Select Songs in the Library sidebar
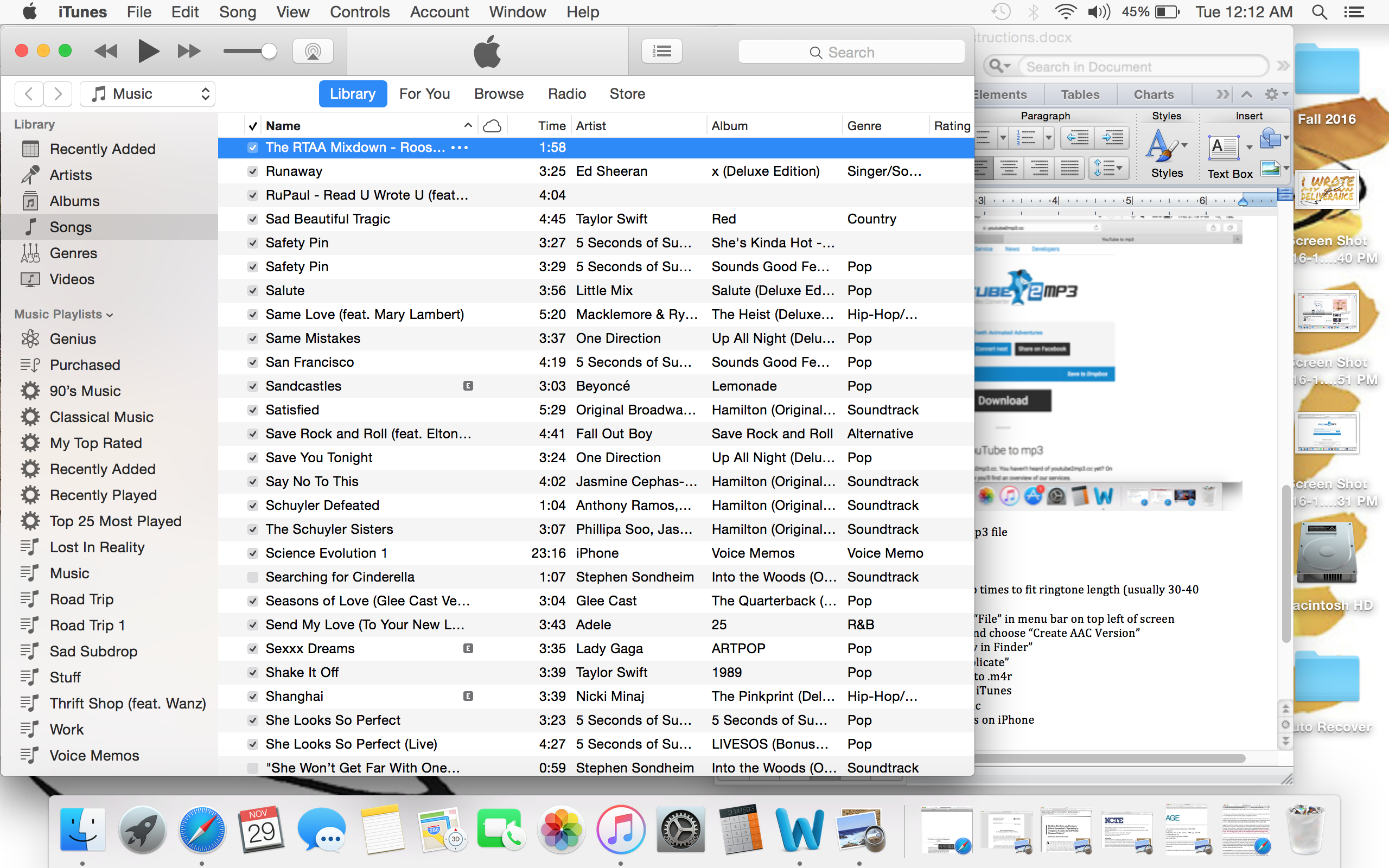The image size is (1389, 868). click(x=70, y=227)
